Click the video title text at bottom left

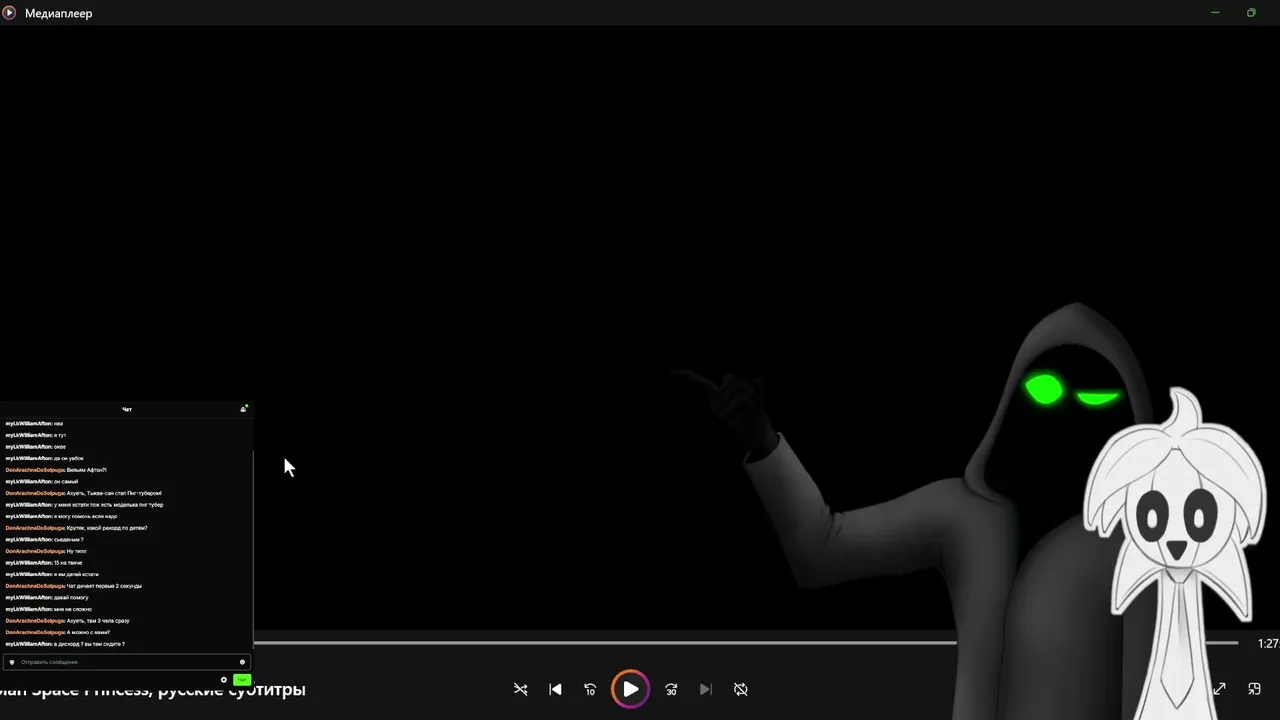click(153, 689)
